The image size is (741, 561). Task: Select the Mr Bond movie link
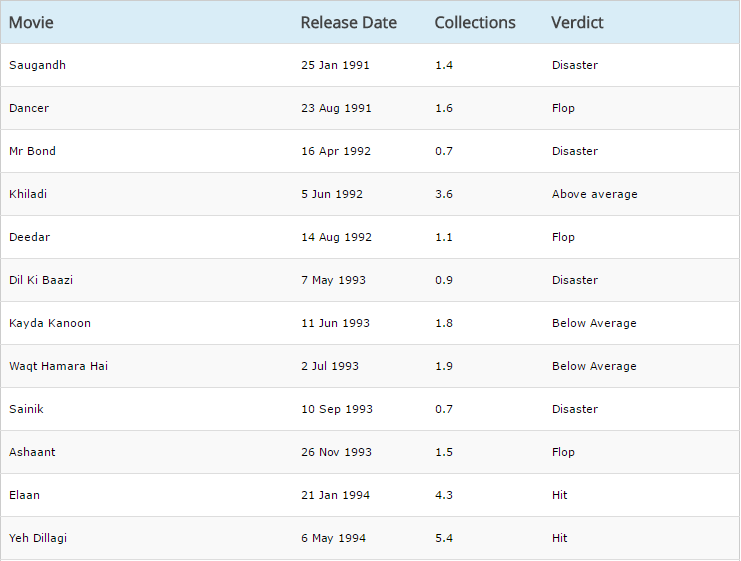32,151
